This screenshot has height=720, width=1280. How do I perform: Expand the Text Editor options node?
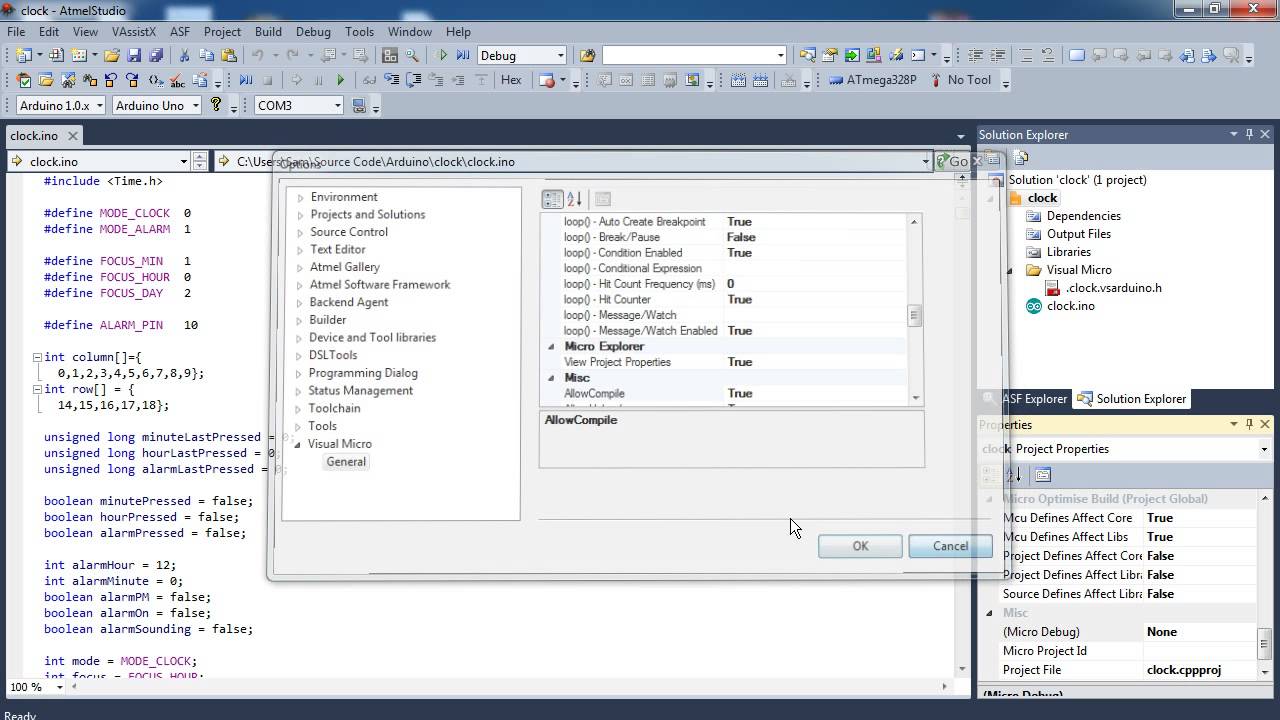(x=300, y=250)
